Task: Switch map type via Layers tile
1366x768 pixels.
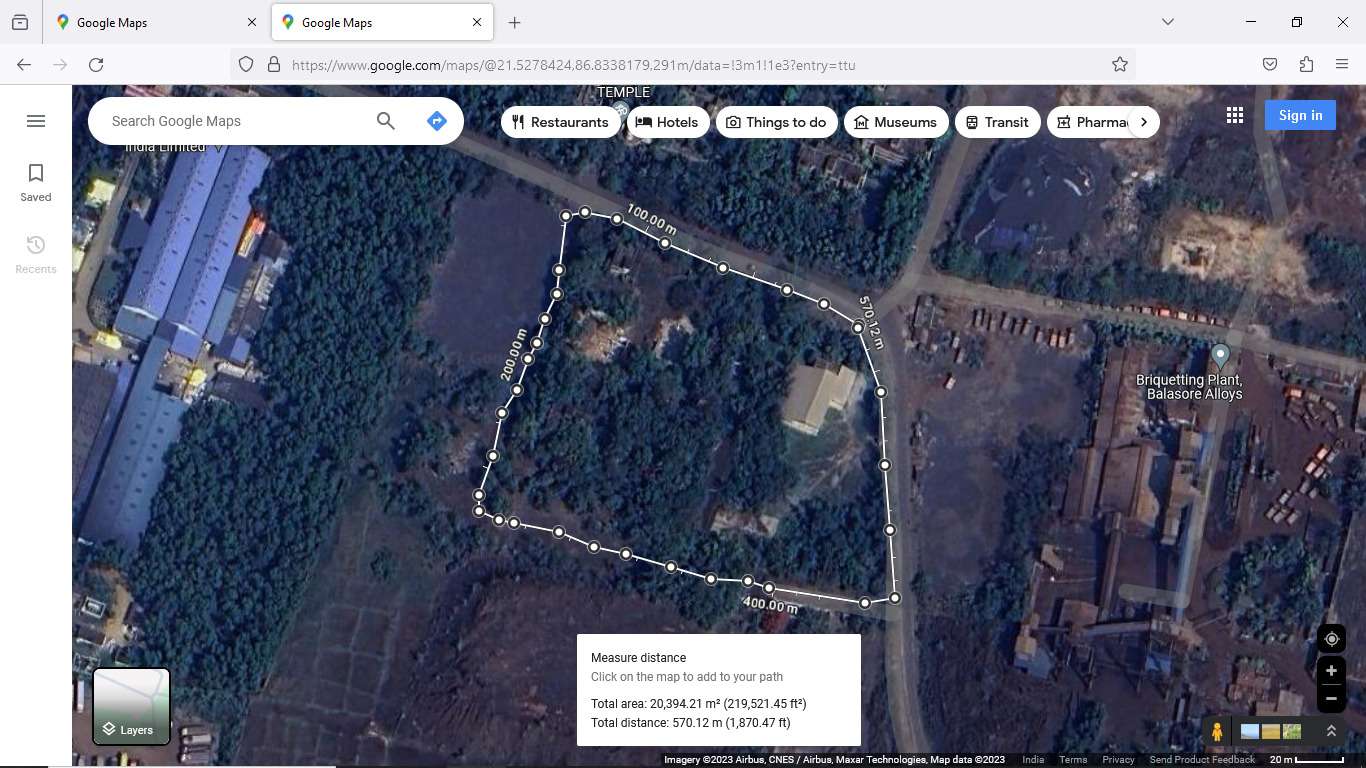Action: [x=131, y=706]
